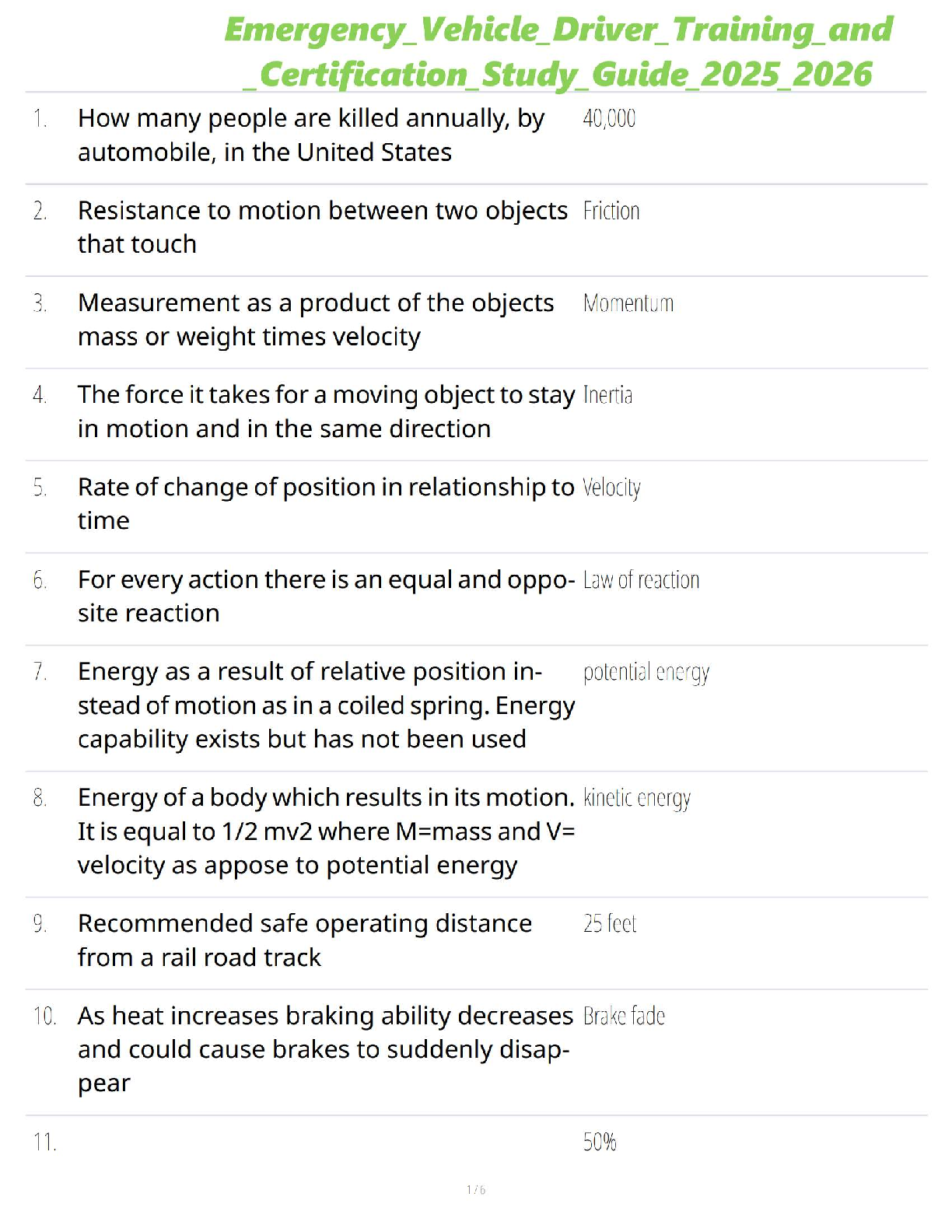Select the "Momentum" answer

coord(628,303)
